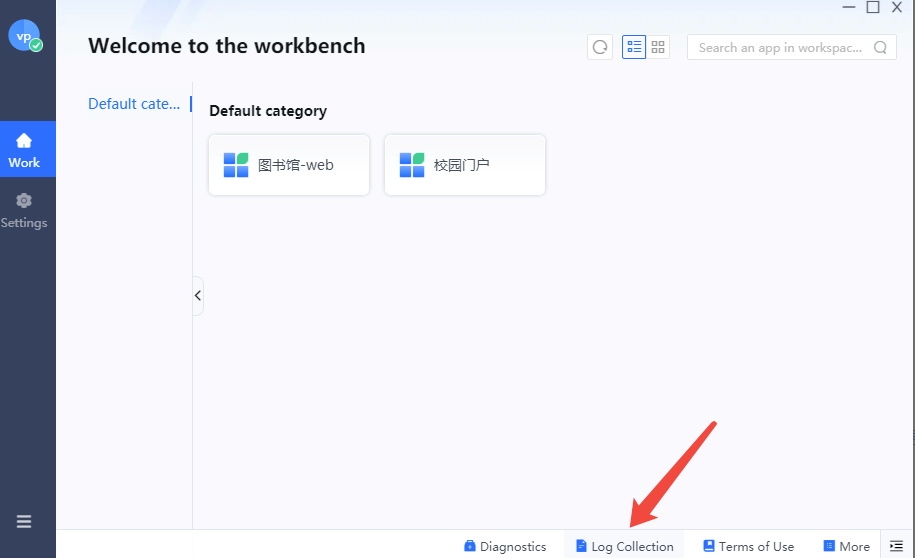Maximize the workbench window
Image resolution: width=915 pixels, height=558 pixels.
(x=873, y=7)
